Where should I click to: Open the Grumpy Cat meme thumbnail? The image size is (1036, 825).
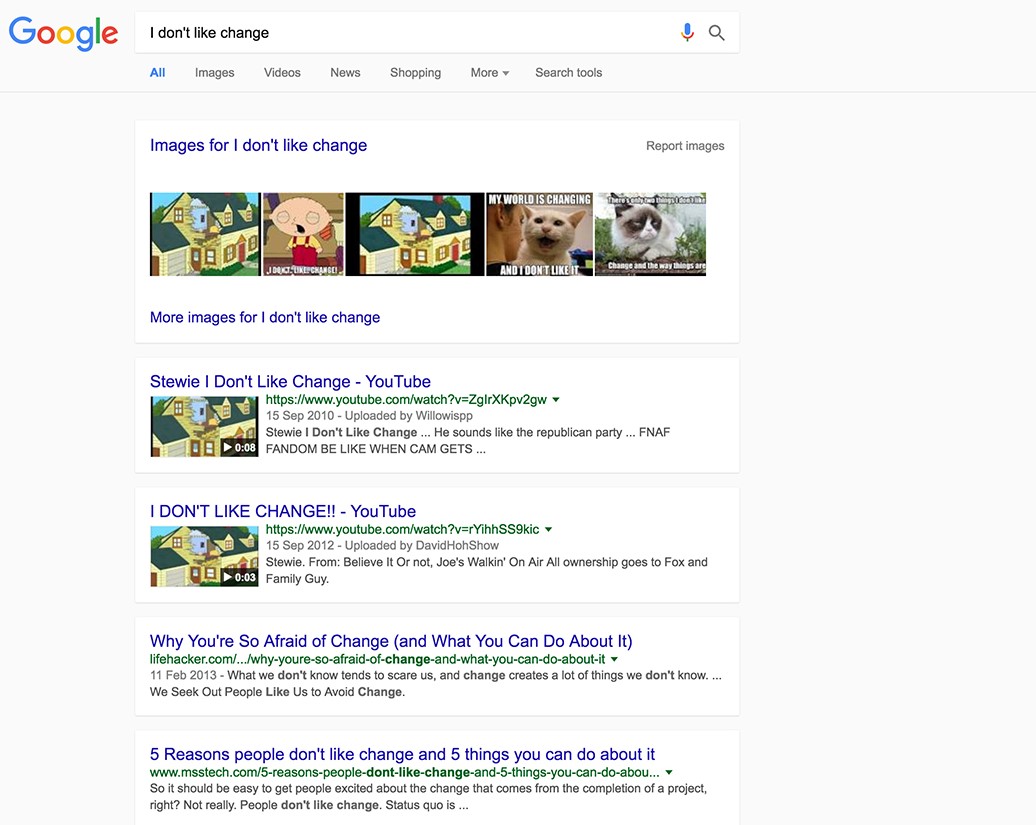click(x=651, y=234)
